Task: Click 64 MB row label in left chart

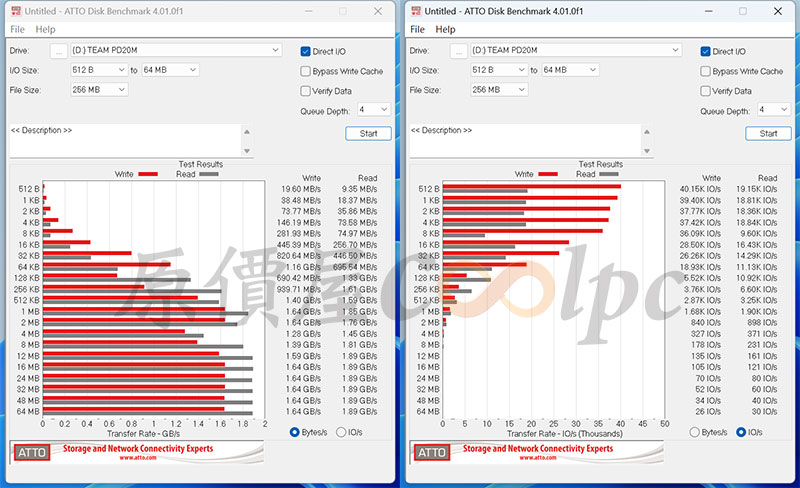Action: (28, 411)
